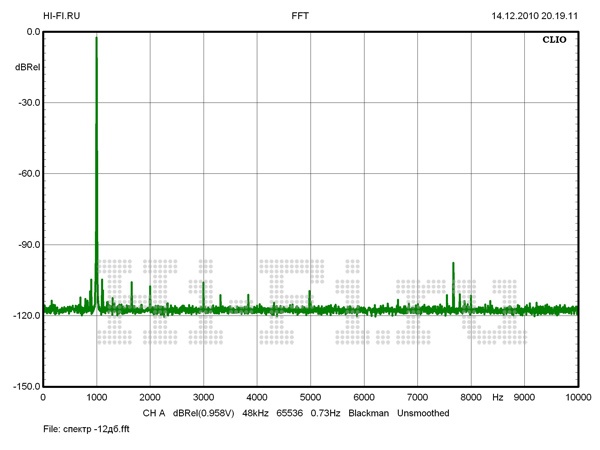The image size is (600, 450).
Task: Click the Unsmoothed setting label
Action: tap(423, 412)
